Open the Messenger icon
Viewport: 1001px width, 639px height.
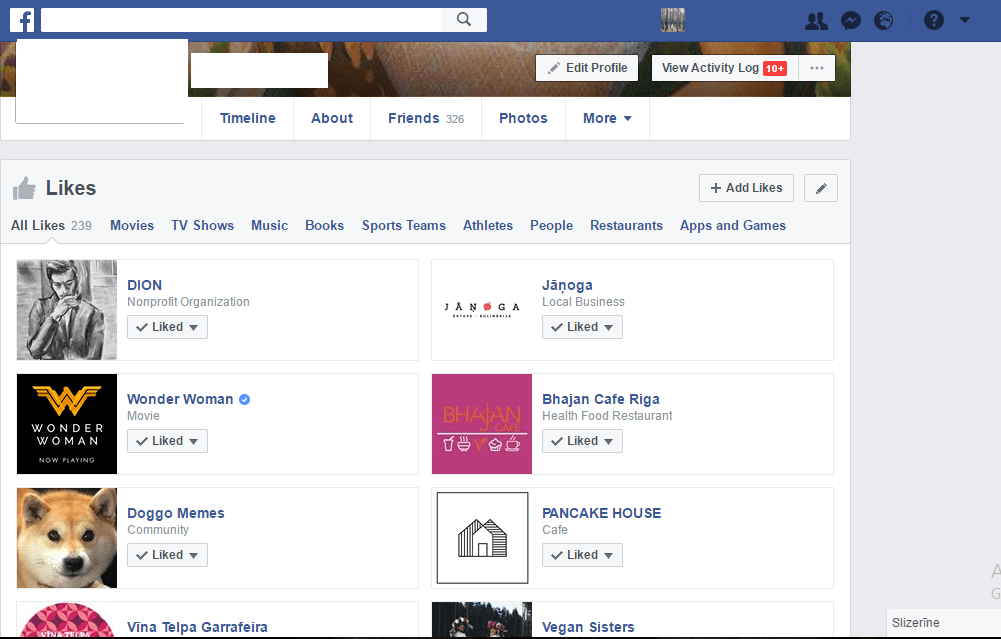coord(850,21)
